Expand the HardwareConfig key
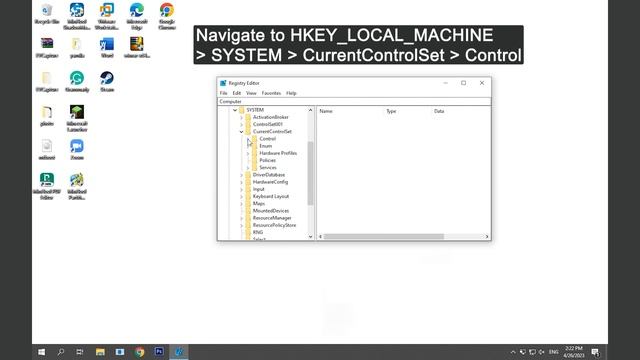640x360 pixels. pyautogui.click(x=241, y=182)
